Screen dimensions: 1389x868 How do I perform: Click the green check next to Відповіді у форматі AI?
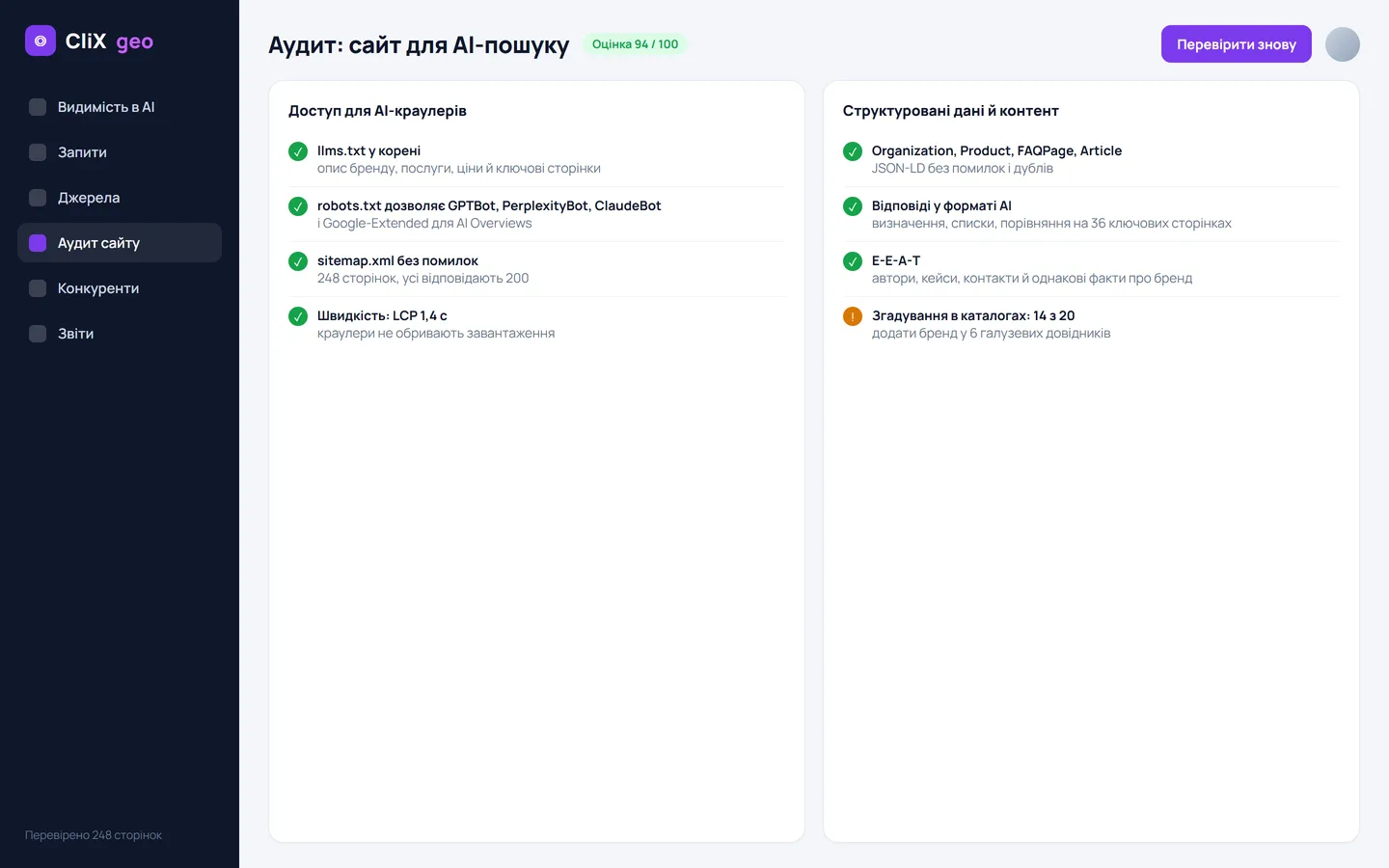(x=853, y=206)
